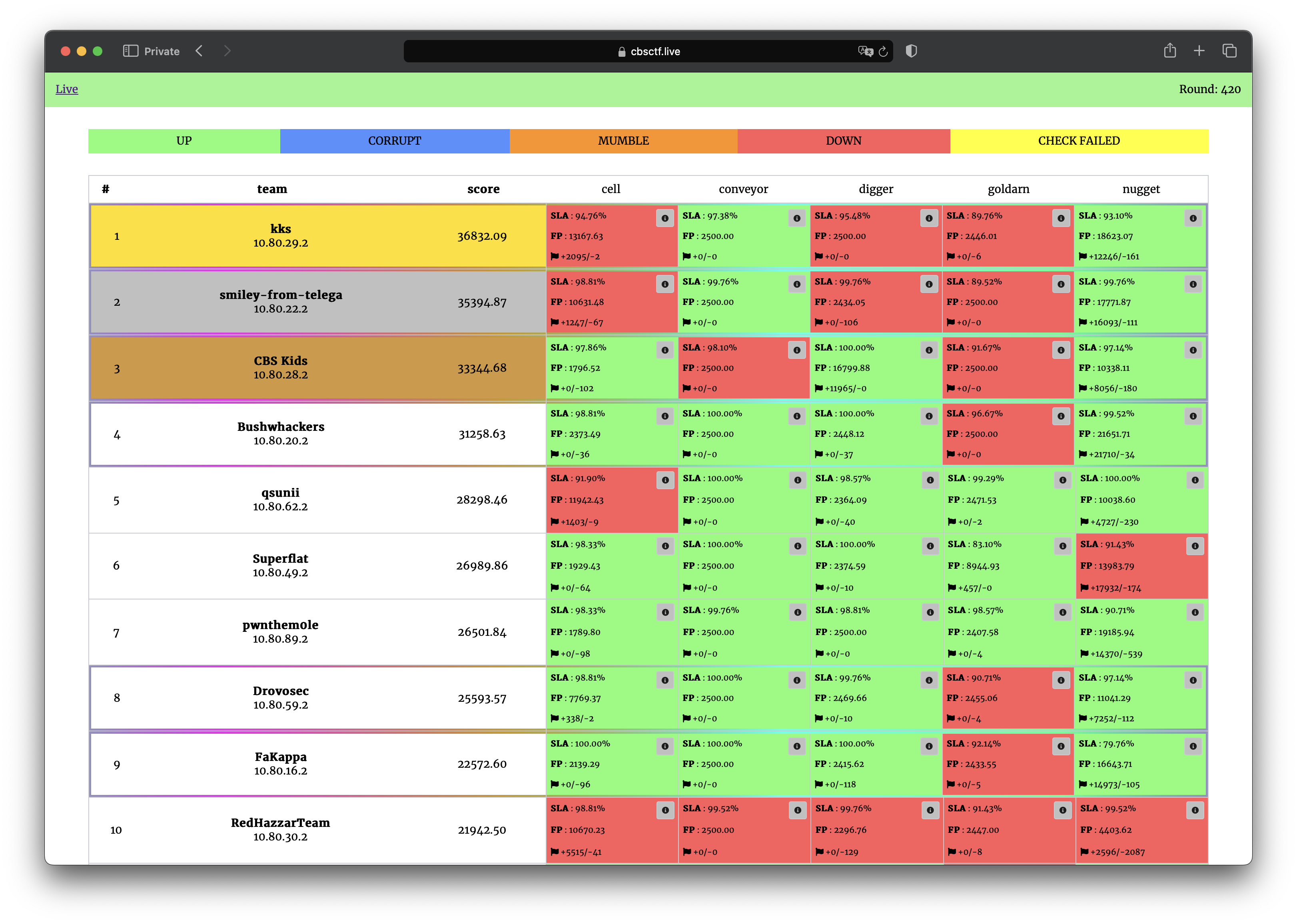Open info for CBS Kids conveyor service
This screenshot has height=924, width=1297.
(797, 350)
